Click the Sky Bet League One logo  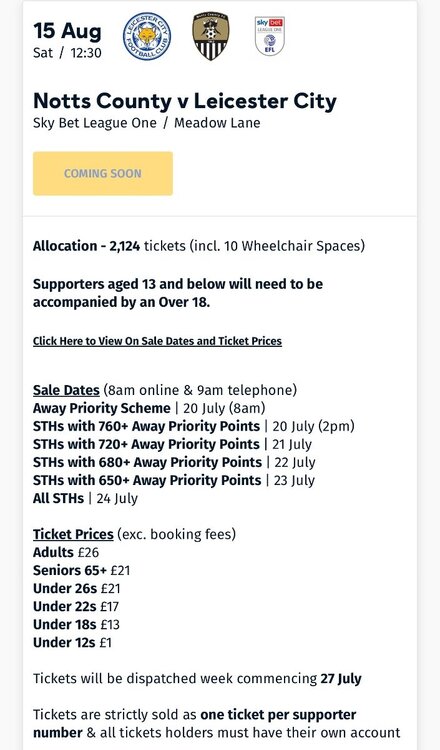coord(270,36)
